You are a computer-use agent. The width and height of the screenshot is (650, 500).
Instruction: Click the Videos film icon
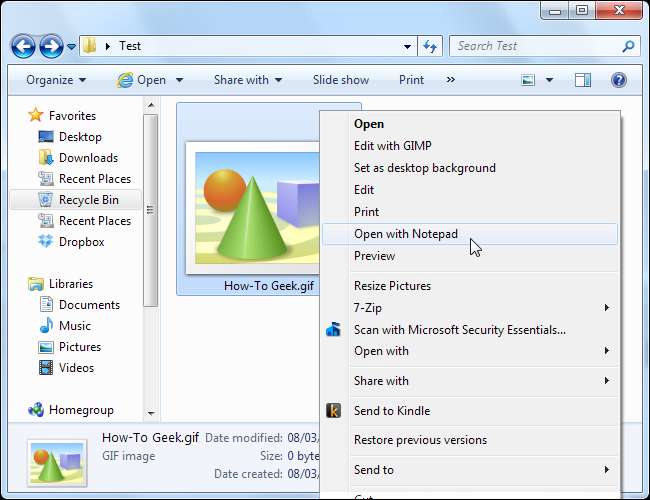coord(46,367)
